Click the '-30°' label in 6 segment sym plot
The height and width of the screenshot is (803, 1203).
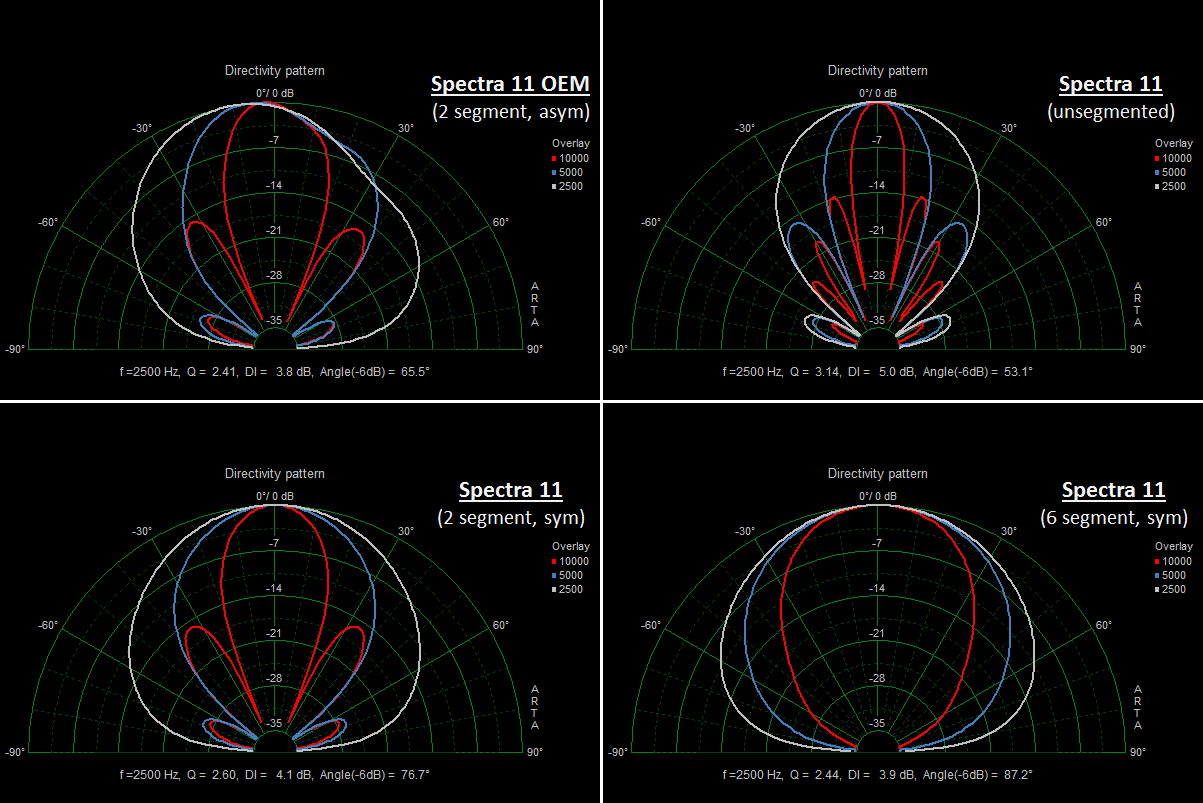click(x=745, y=532)
